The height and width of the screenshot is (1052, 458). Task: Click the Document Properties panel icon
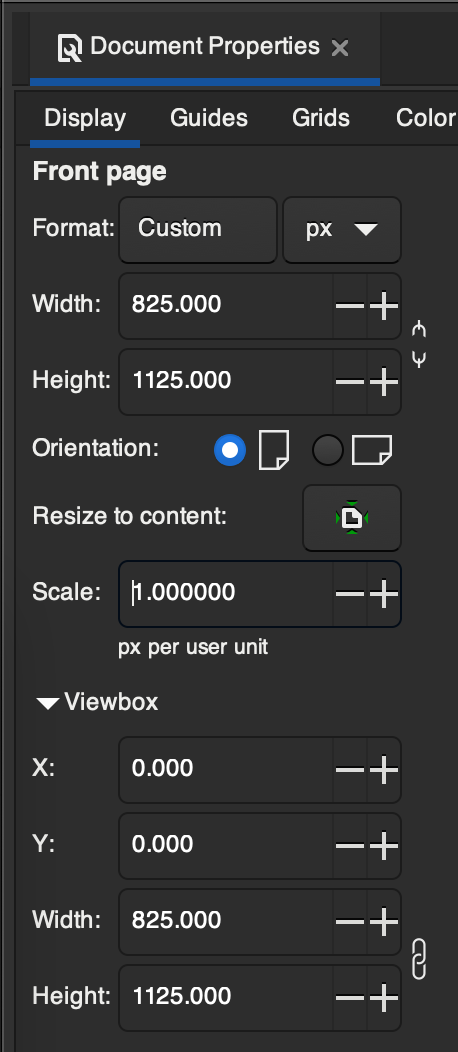pos(70,48)
